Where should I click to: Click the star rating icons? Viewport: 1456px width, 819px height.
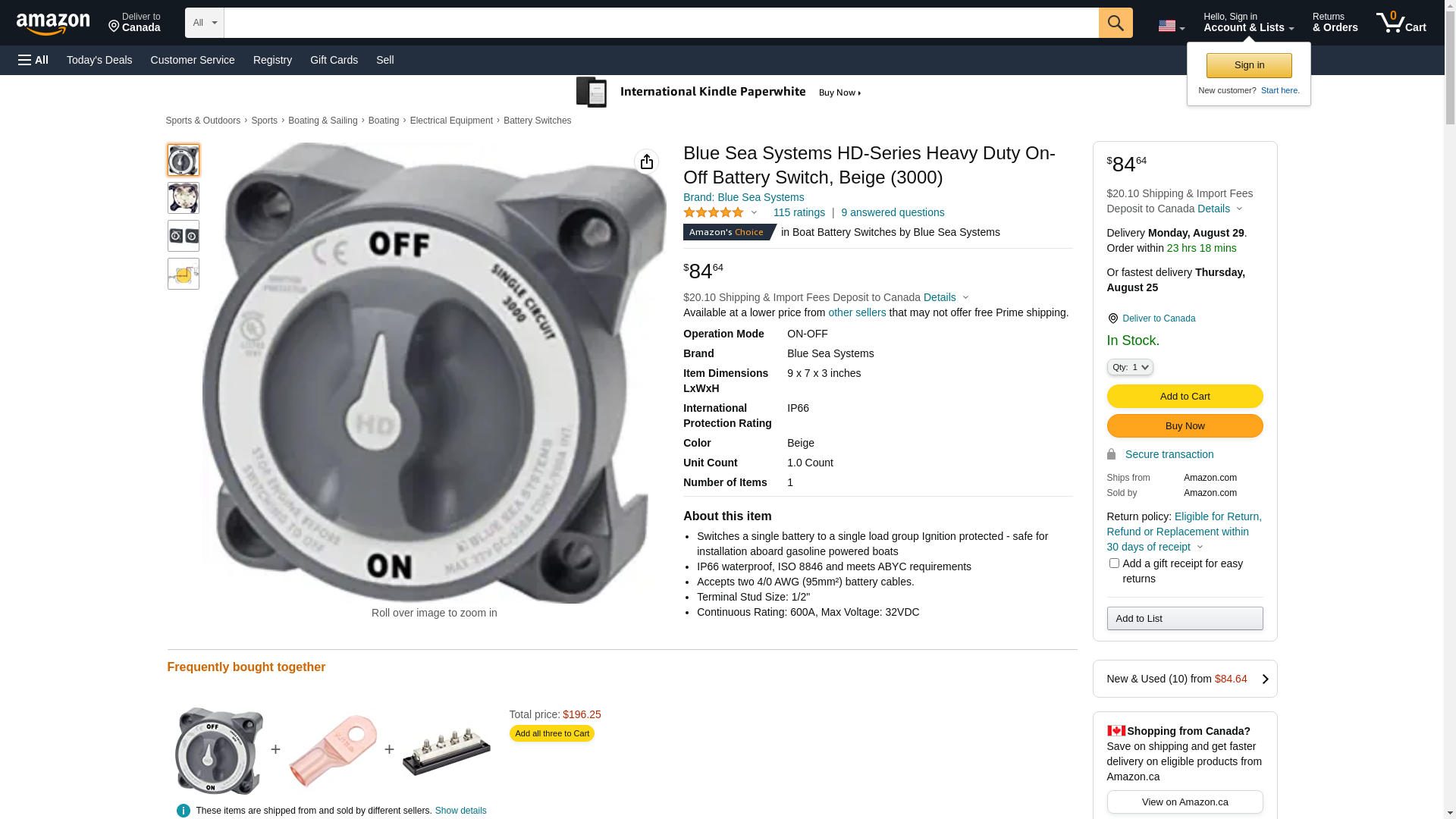714,213
